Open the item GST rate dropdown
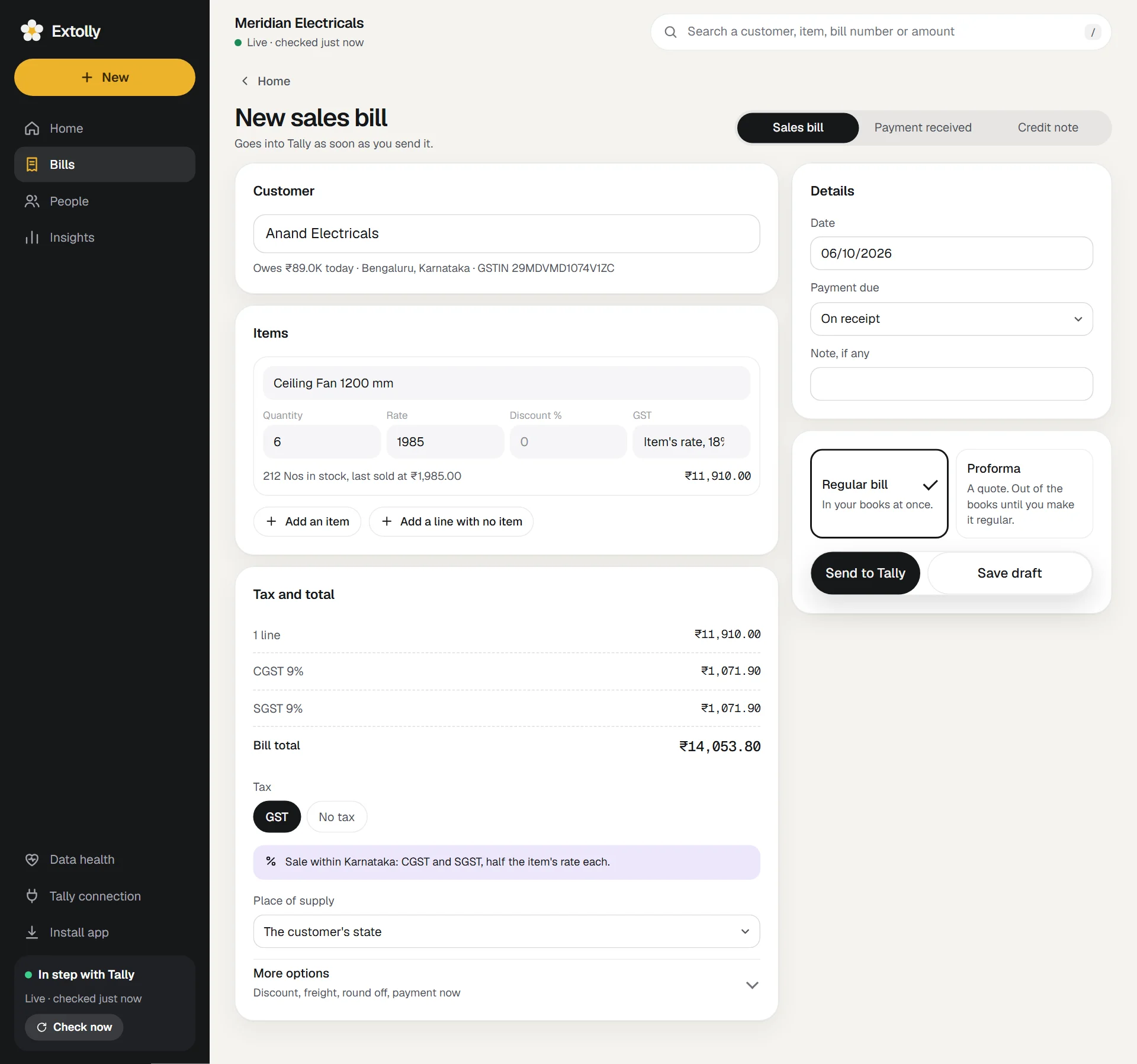 coord(691,442)
